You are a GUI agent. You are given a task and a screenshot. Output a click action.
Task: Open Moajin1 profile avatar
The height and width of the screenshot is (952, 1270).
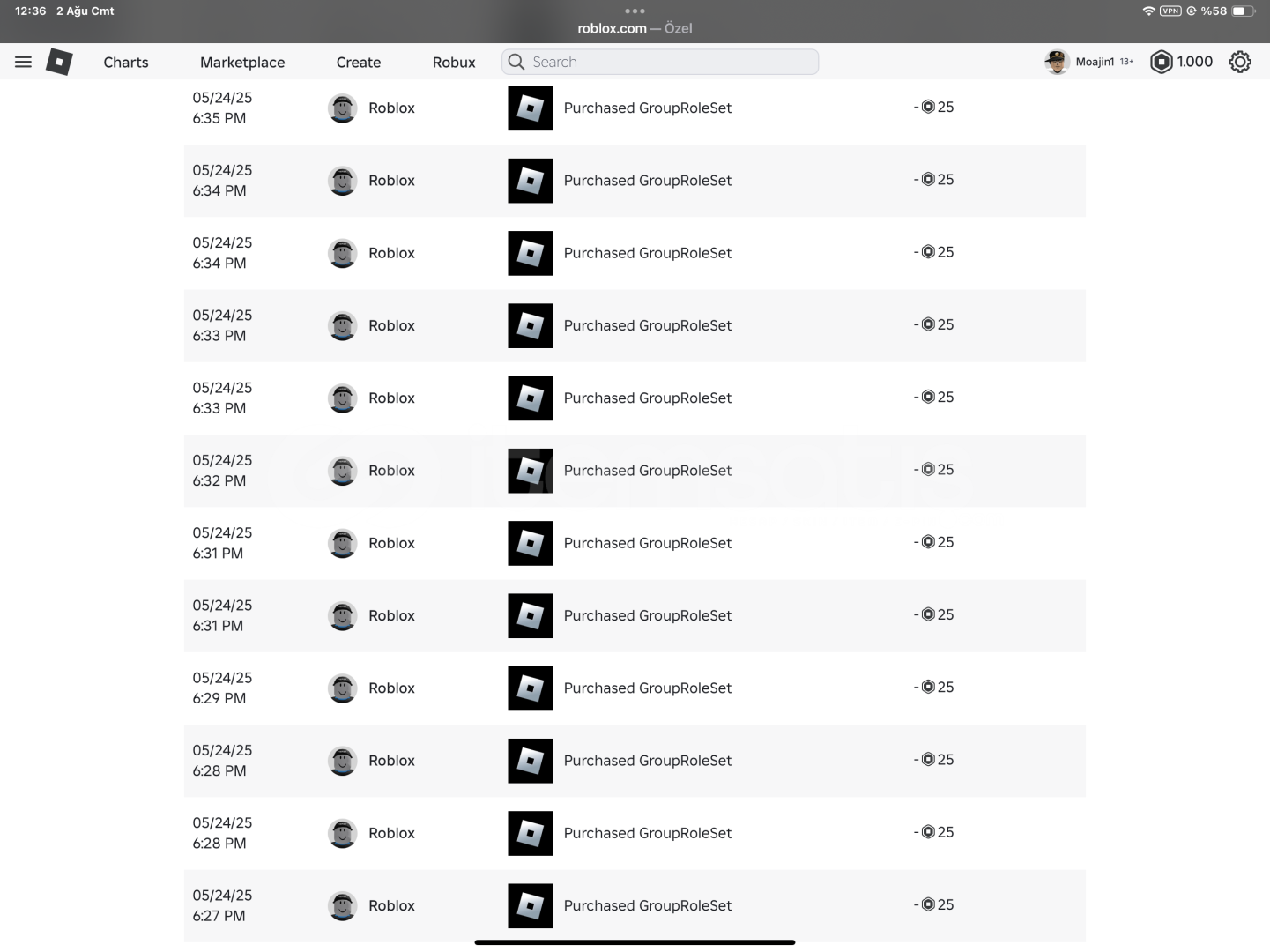pos(1057,62)
